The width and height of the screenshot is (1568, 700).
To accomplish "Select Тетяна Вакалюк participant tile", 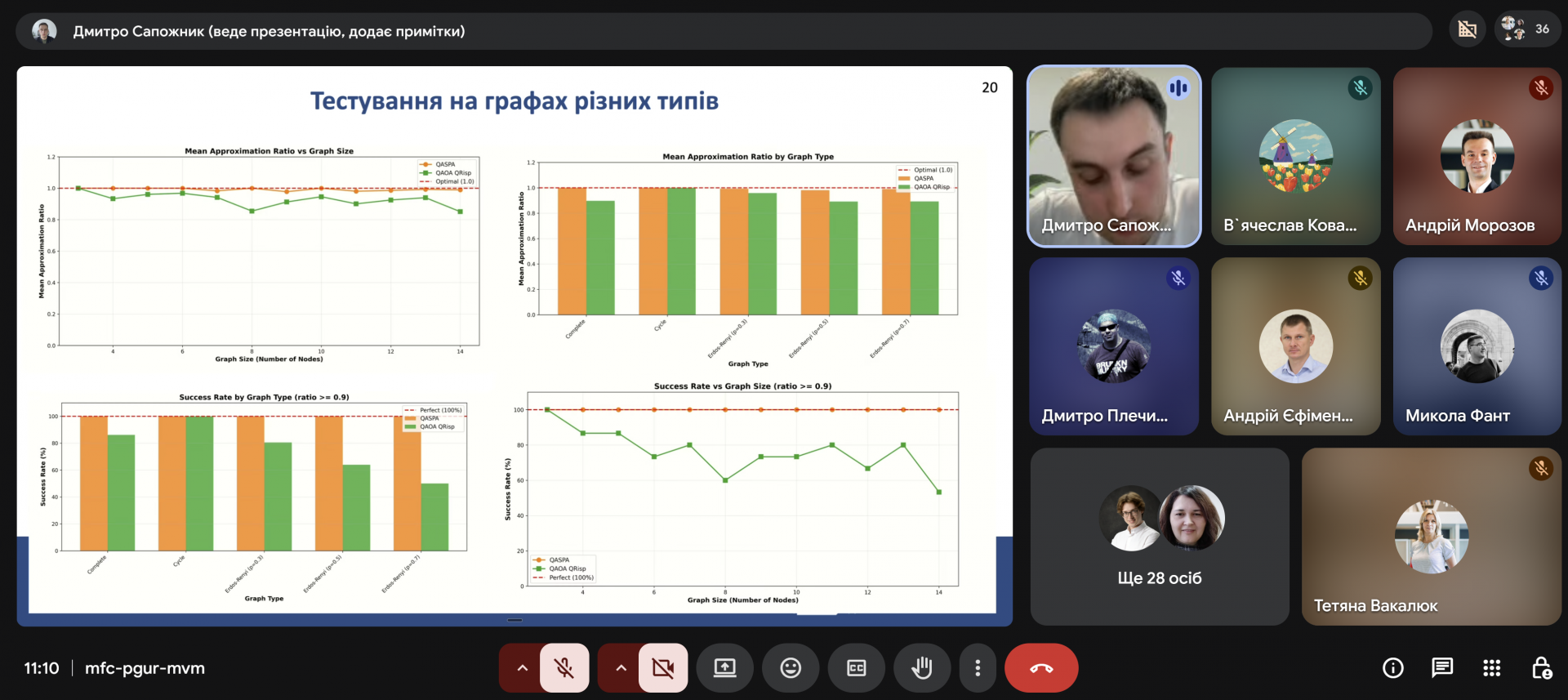I will coord(1431,537).
